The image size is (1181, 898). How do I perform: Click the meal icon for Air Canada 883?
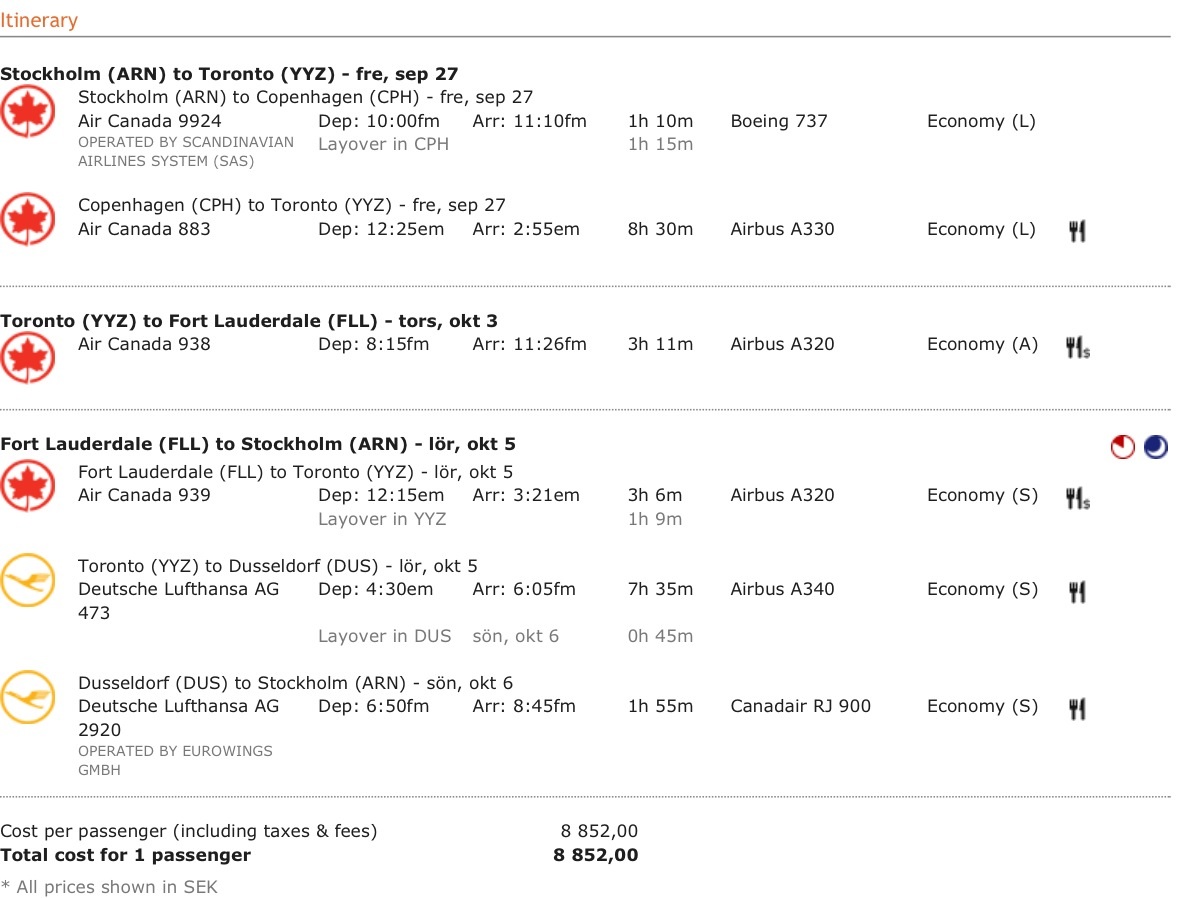point(1077,231)
